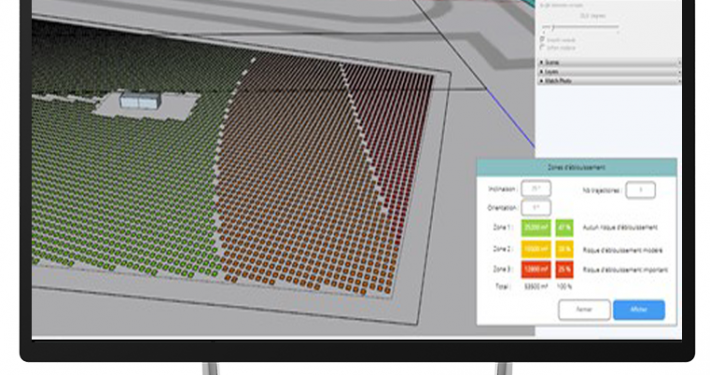The height and width of the screenshot is (375, 710).
Task: Click the blue Afficher button
Action: (x=639, y=310)
